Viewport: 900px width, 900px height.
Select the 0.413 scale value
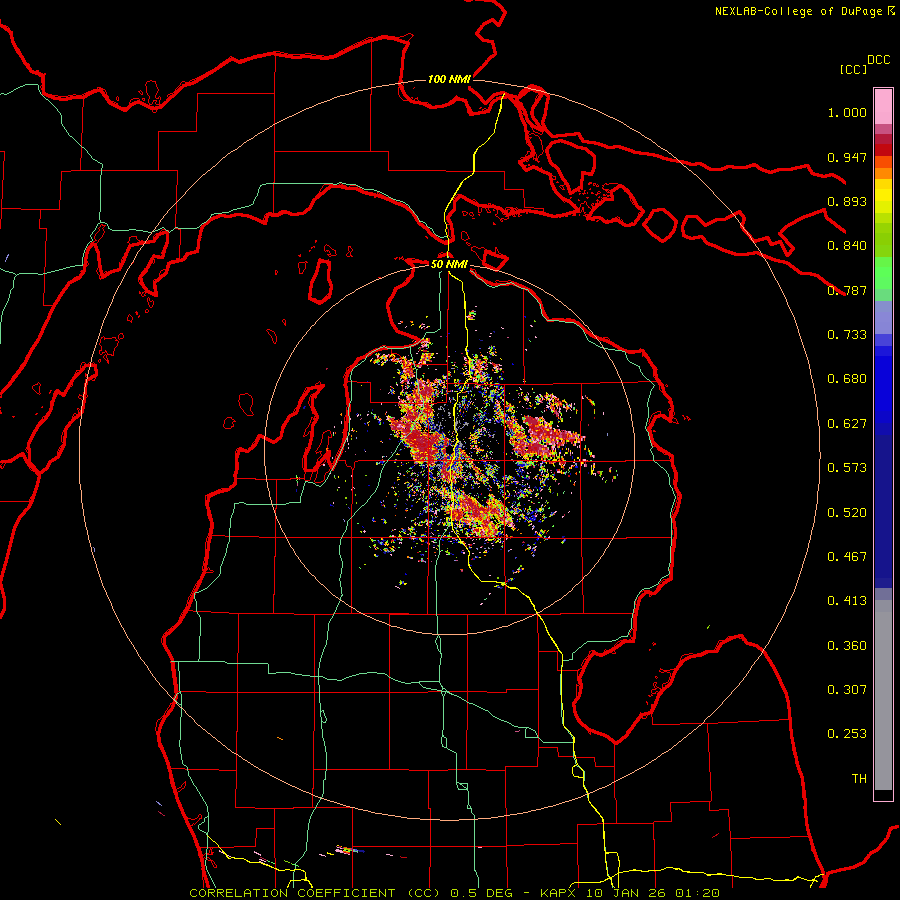pos(847,601)
